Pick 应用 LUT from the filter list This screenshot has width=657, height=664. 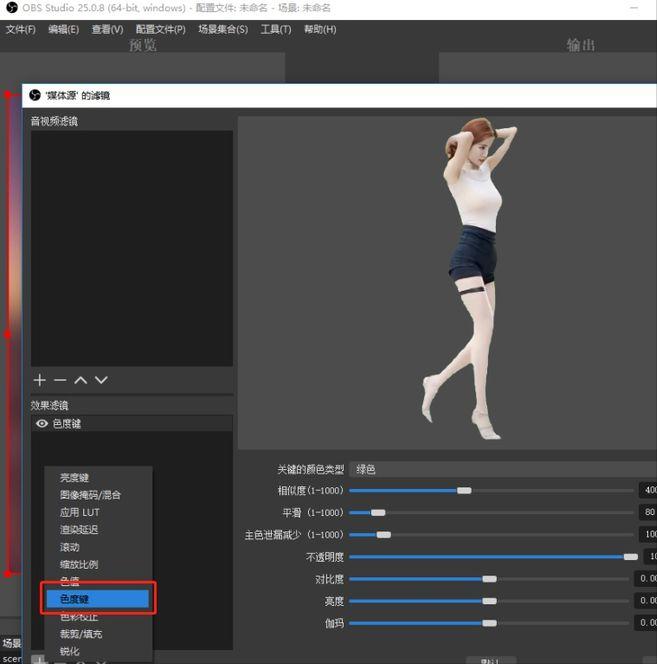pyautogui.click(x=79, y=512)
